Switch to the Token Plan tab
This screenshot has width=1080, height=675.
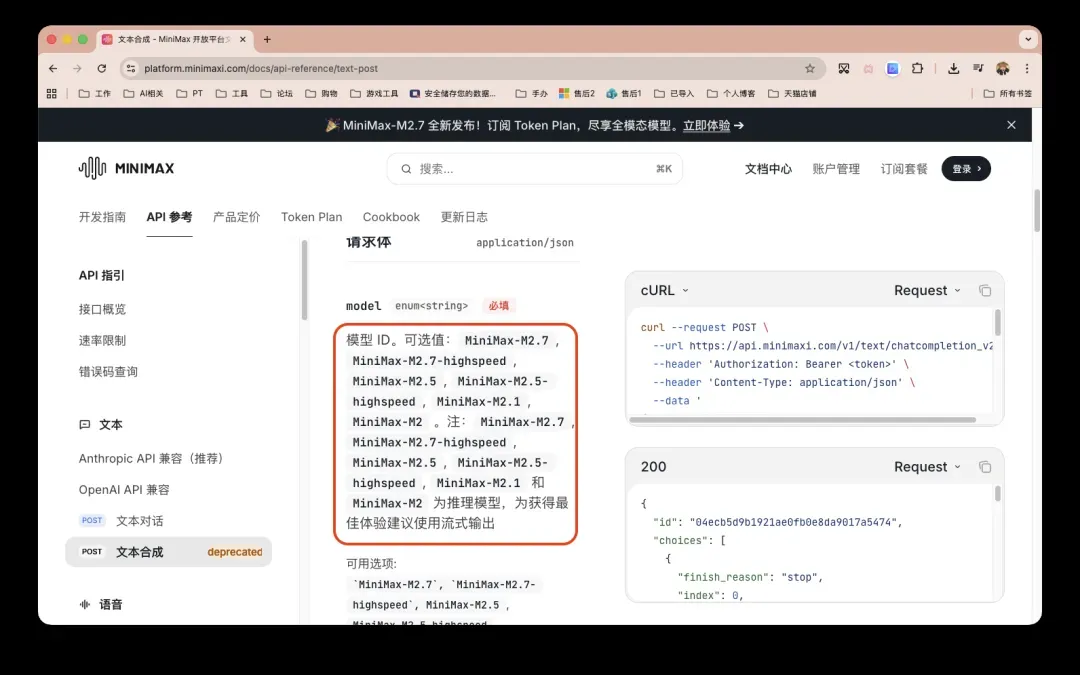tap(311, 217)
